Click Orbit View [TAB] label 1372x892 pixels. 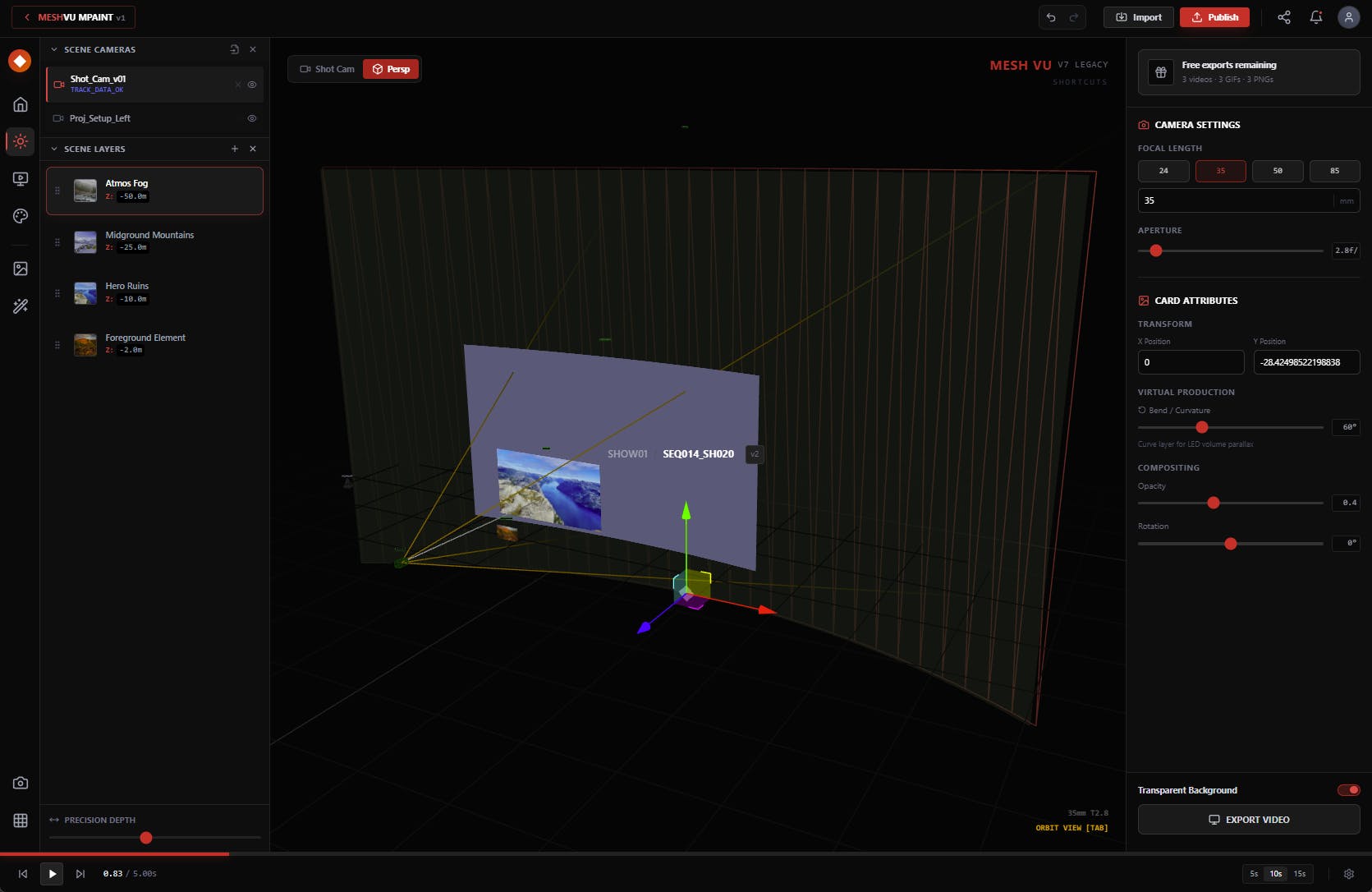1071,828
